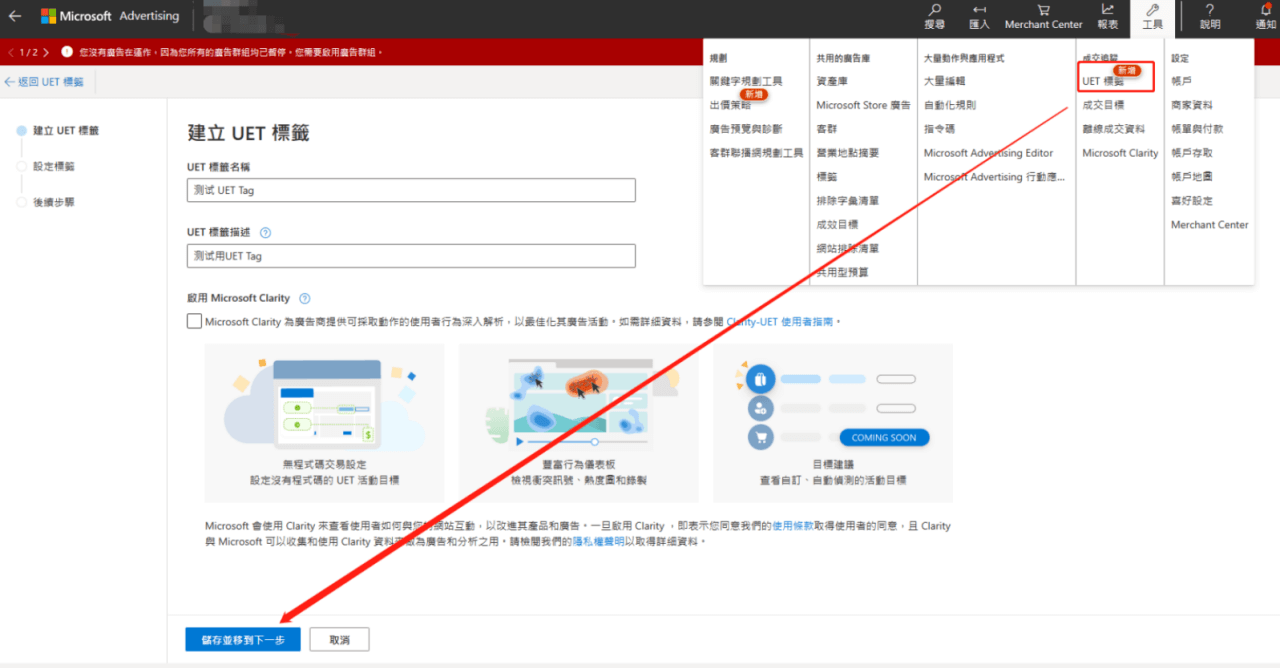
Task: Select 喜好設定 menu entry
Action: click(1192, 201)
